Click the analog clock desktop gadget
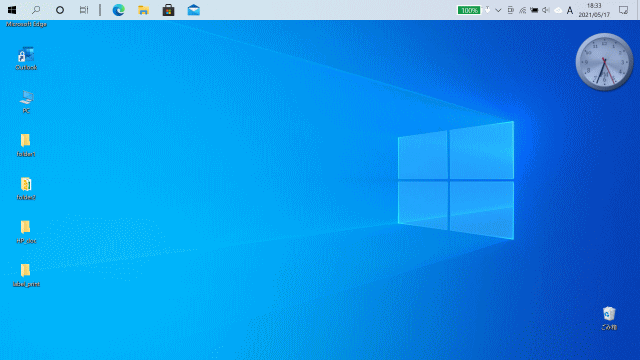 (604, 62)
